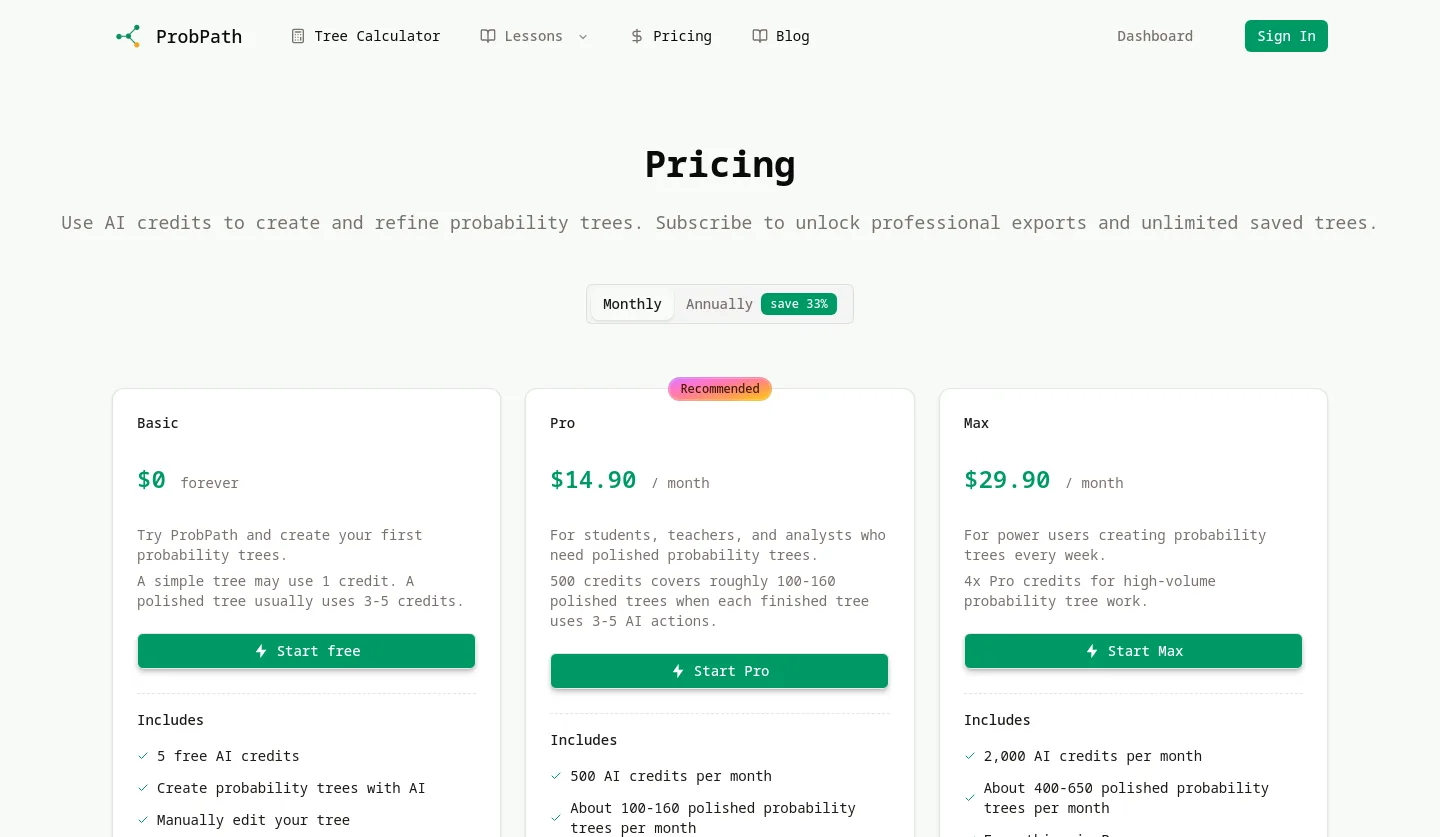
Task: Click checkmark beside Manually edit your tree
Action: tap(143, 820)
